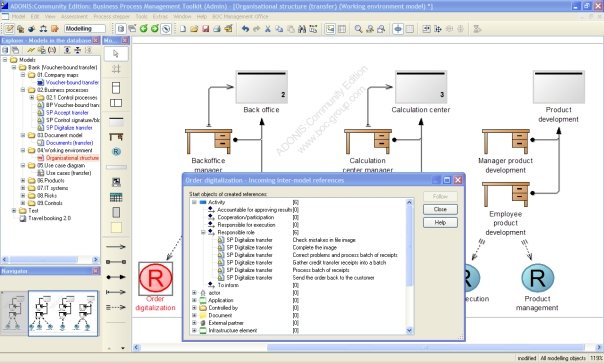Expand the External partner node

coord(195,323)
